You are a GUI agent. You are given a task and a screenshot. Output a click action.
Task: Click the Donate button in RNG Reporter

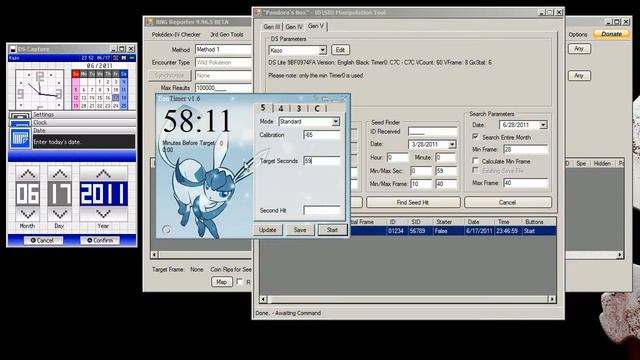click(611, 34)
